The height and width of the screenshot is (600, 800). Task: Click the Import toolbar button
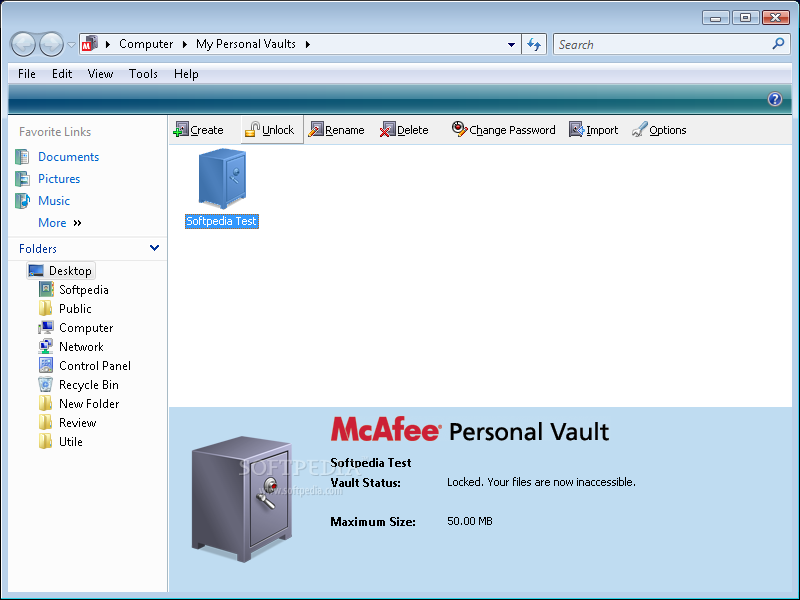(x=593, y=130)
